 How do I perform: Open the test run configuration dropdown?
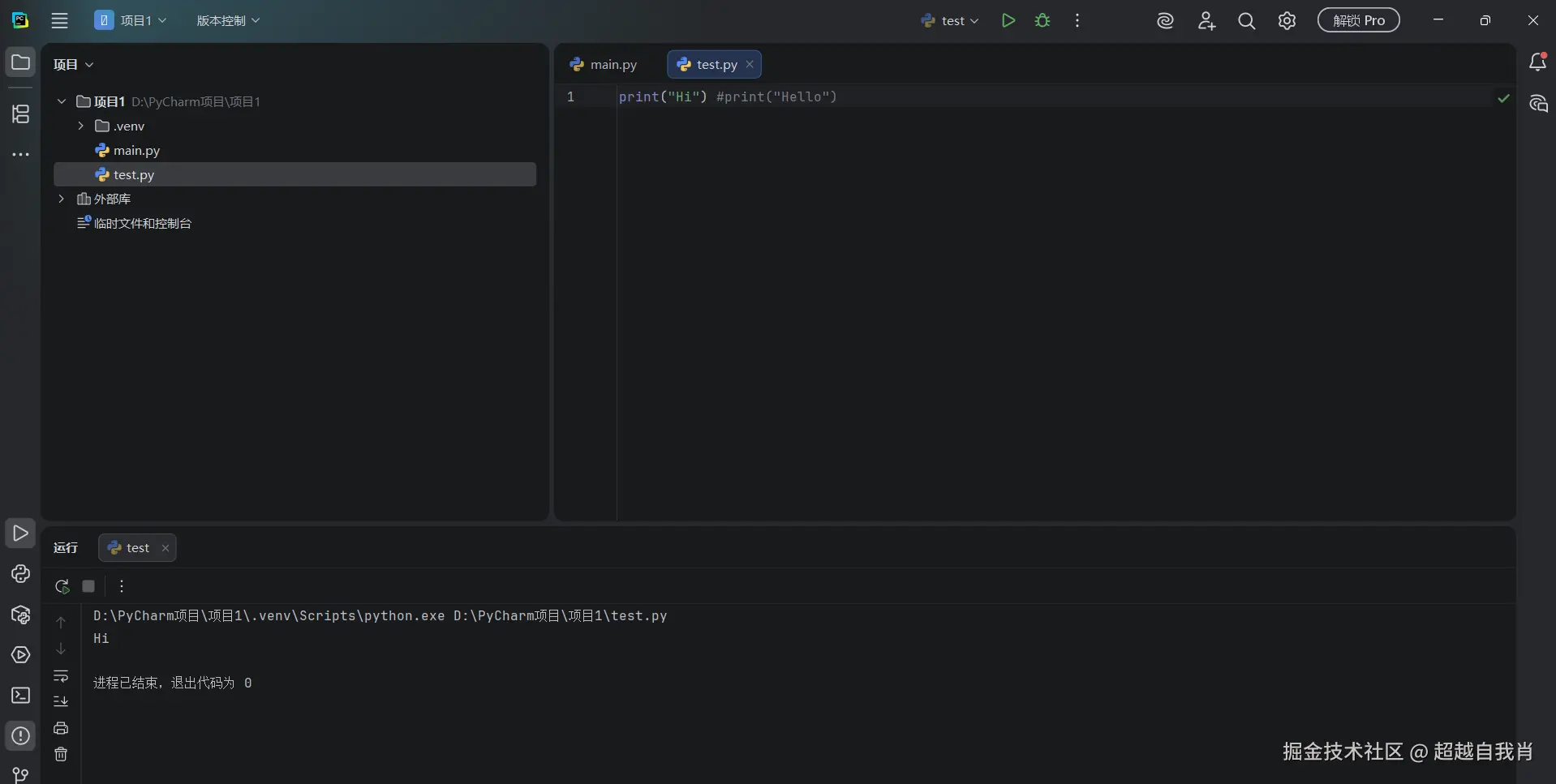(x=950, y=21)
